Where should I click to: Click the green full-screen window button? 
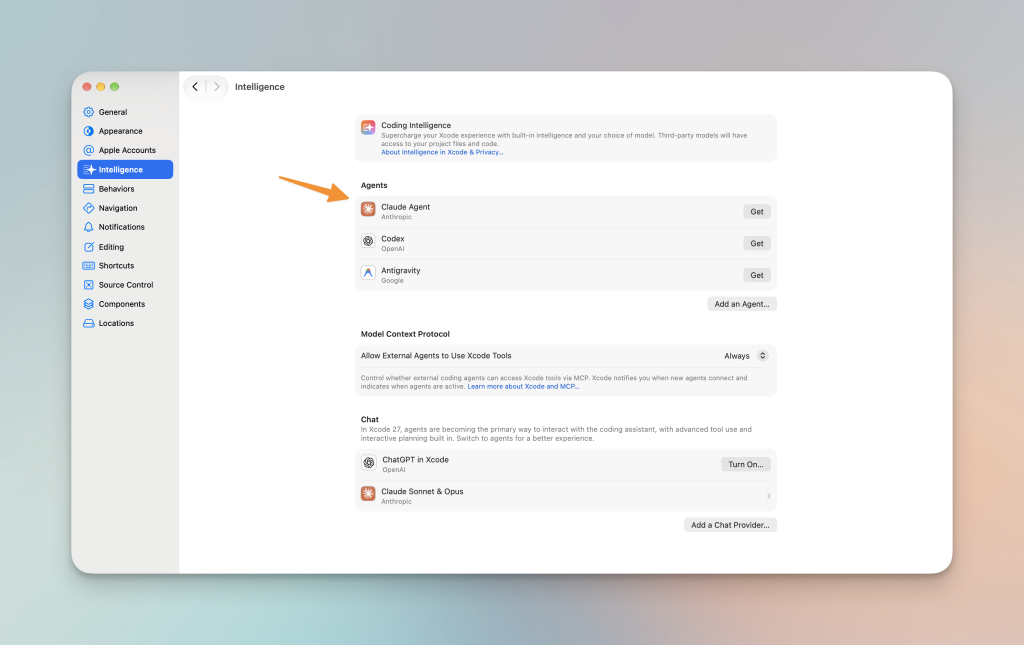pyautogui.click(x=115, y=87)
